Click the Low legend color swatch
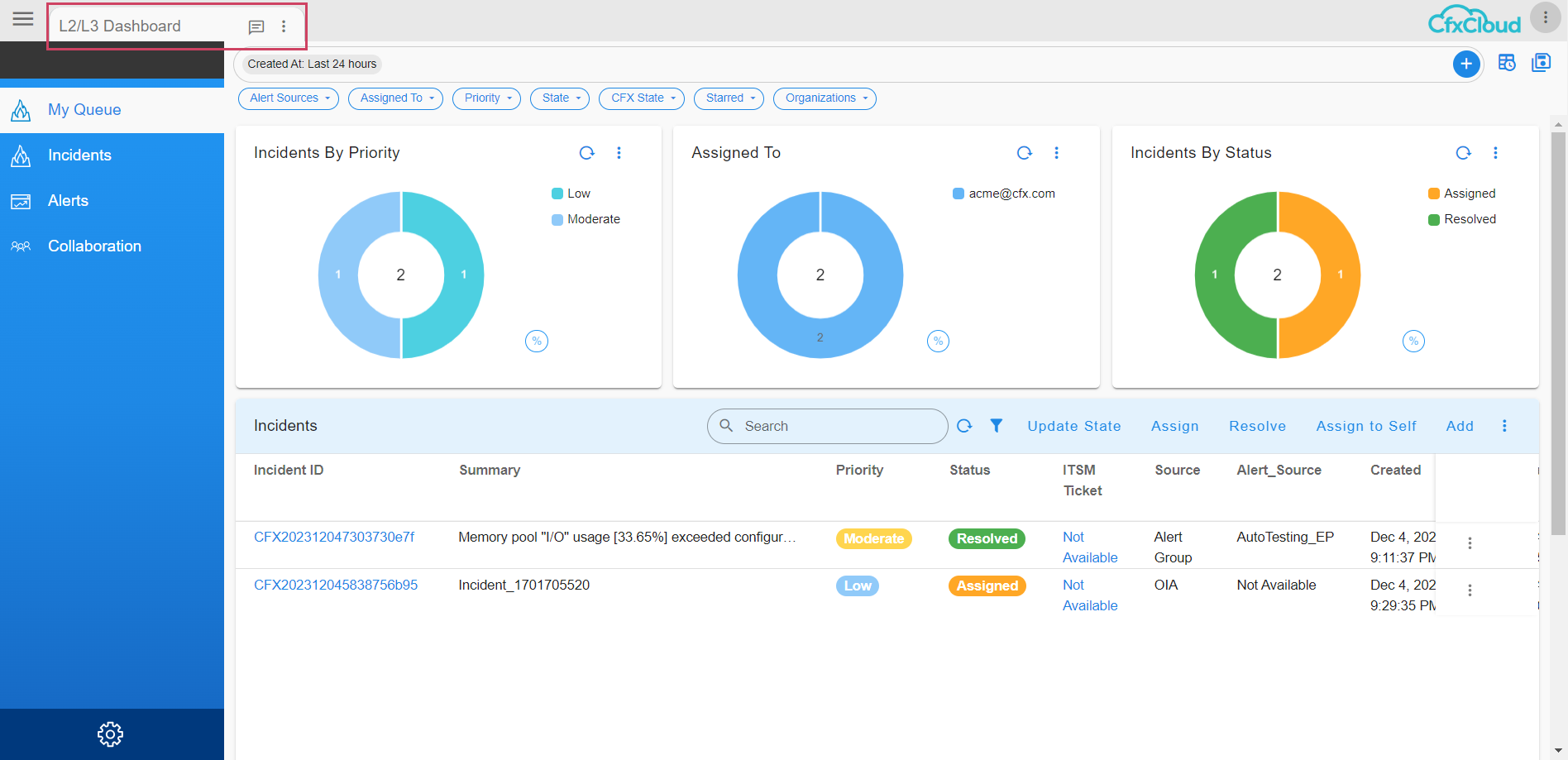The width and height of the screenshot is (1568, 760). coord(557,194)
